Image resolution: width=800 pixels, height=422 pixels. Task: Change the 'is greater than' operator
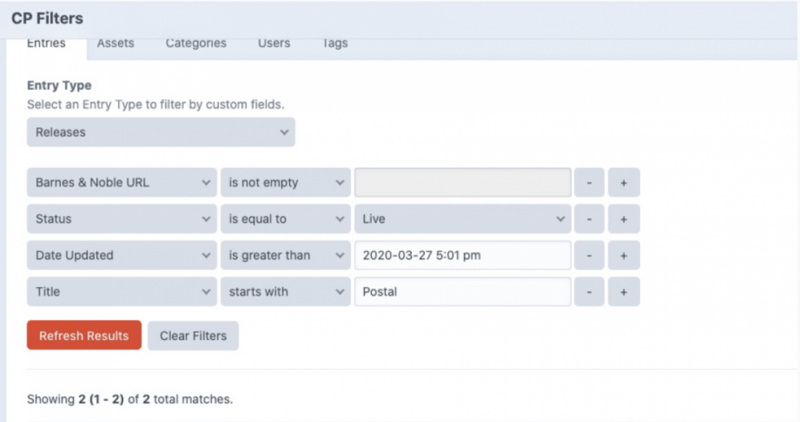[285, 255]
